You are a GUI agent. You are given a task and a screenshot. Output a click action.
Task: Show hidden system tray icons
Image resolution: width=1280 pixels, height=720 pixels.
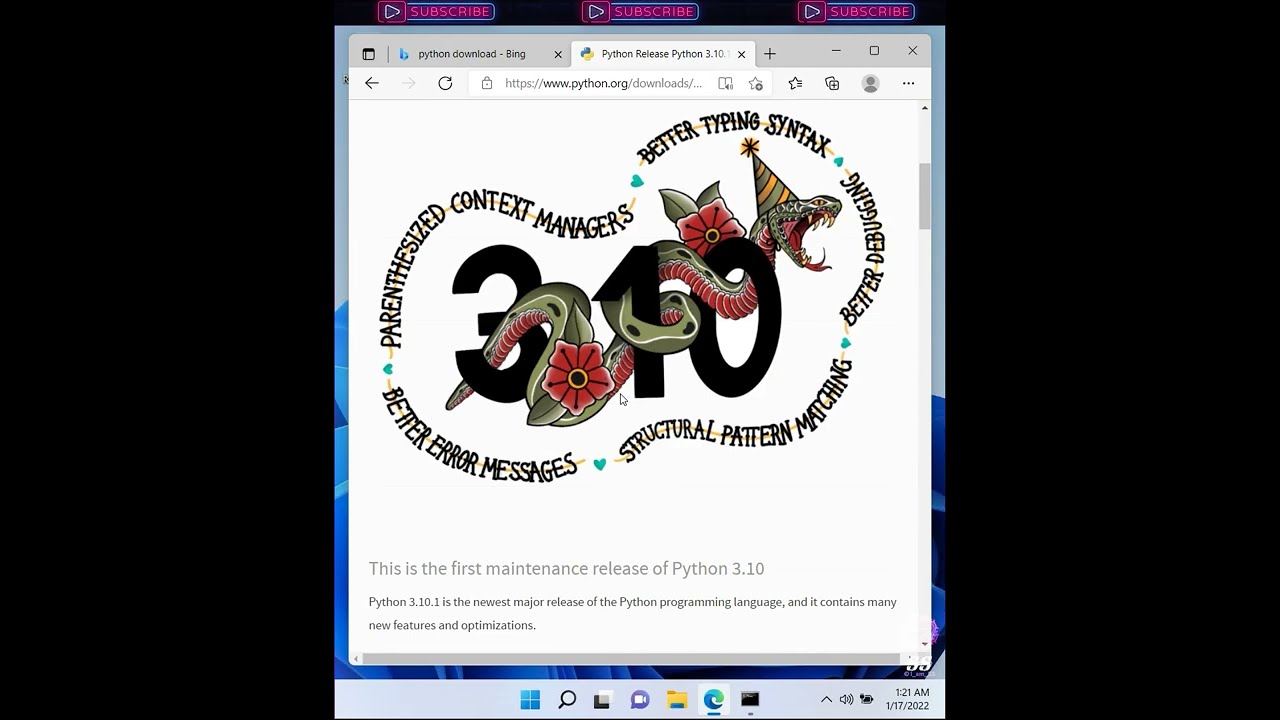[826, 700]
